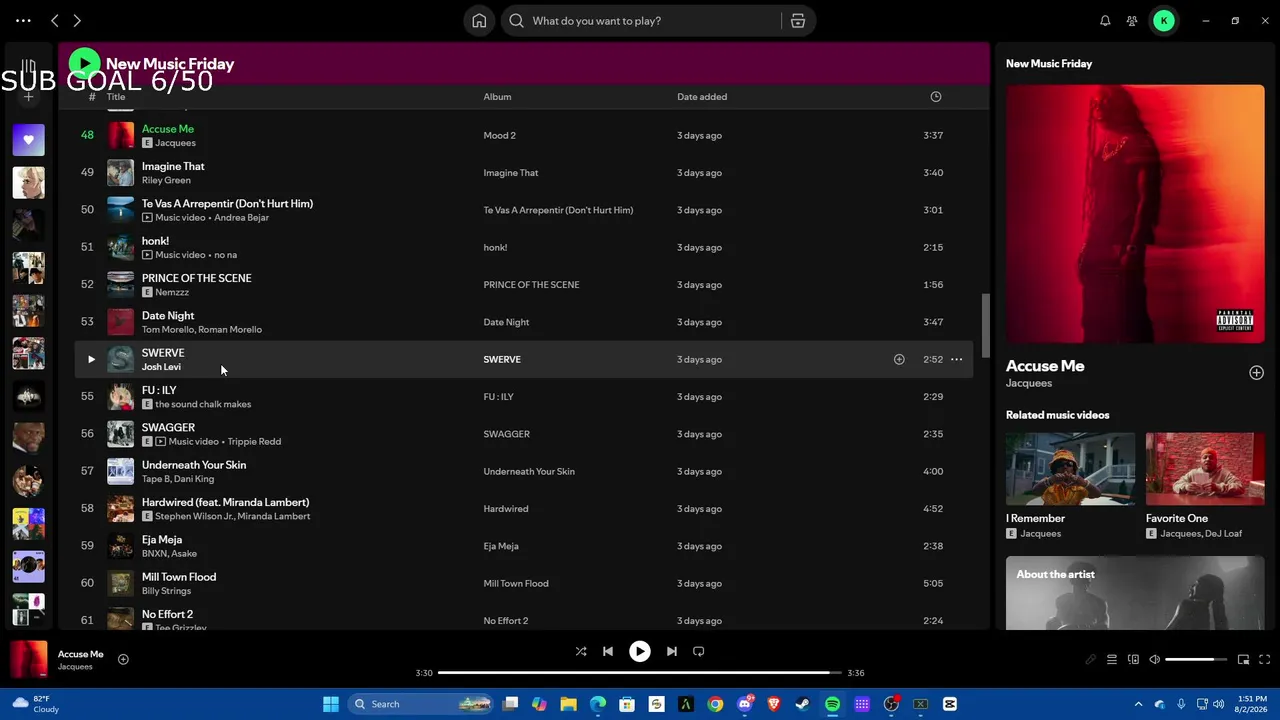Open Google Chrome from the taskbar
The width and height of the screenshot is (1280, 720).
715,704
